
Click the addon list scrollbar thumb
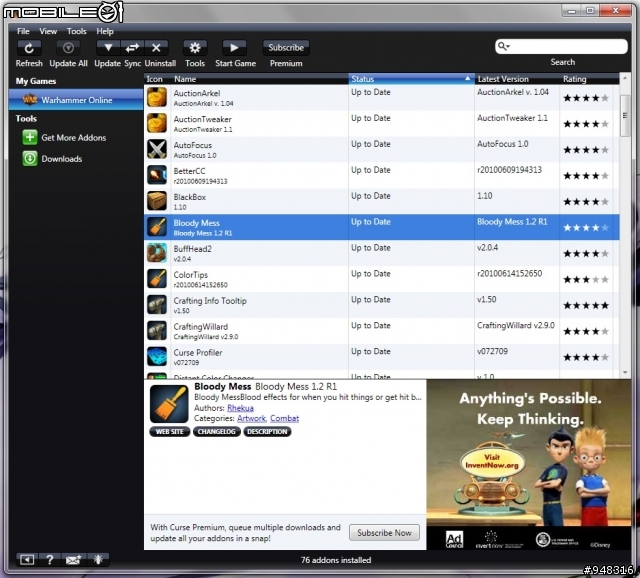(x=624, y=116)
